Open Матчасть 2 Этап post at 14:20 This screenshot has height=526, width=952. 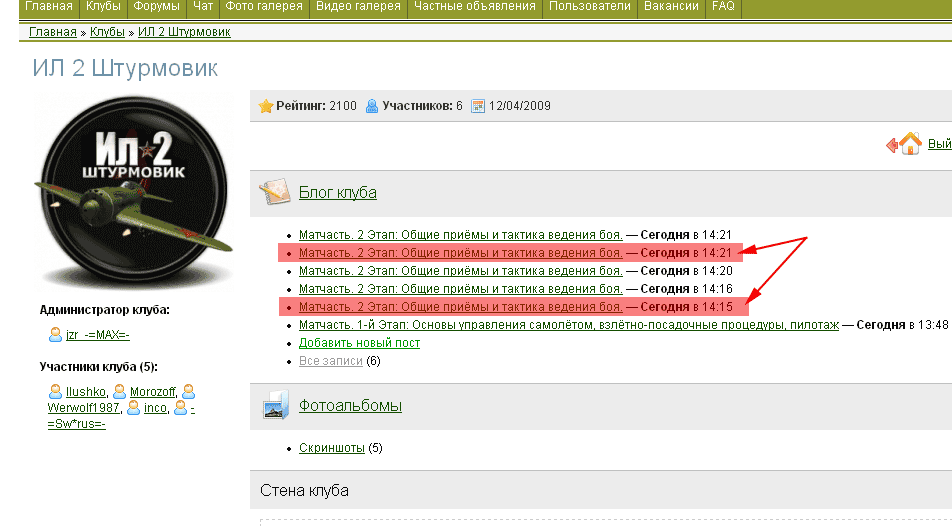click(460, 271)
